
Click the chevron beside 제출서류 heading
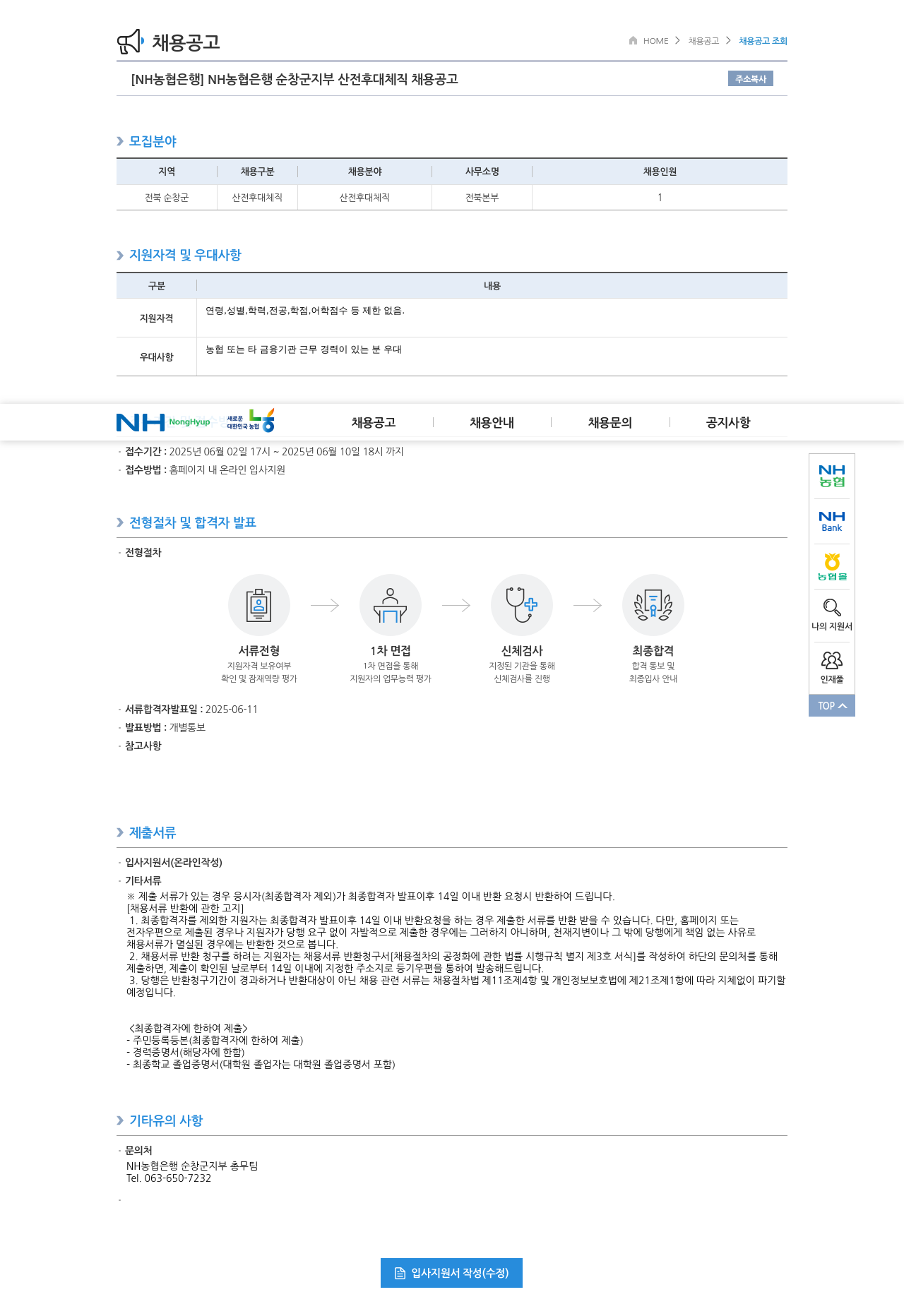(120, 832)
